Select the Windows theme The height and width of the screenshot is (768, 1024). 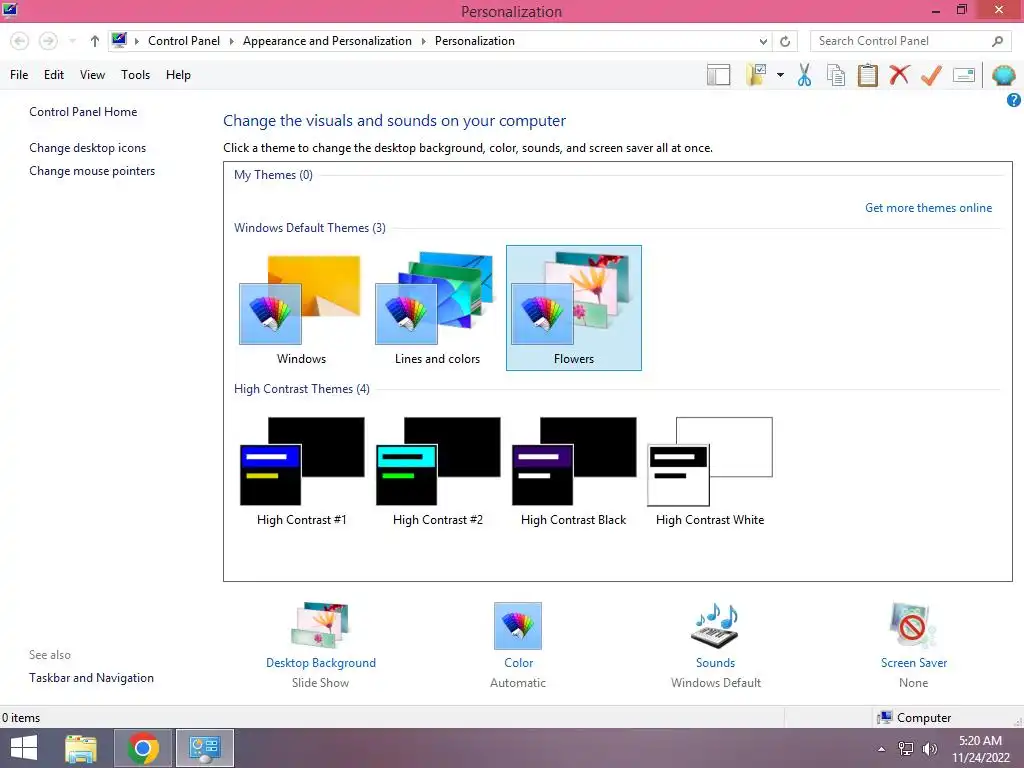tap(301, 308)
